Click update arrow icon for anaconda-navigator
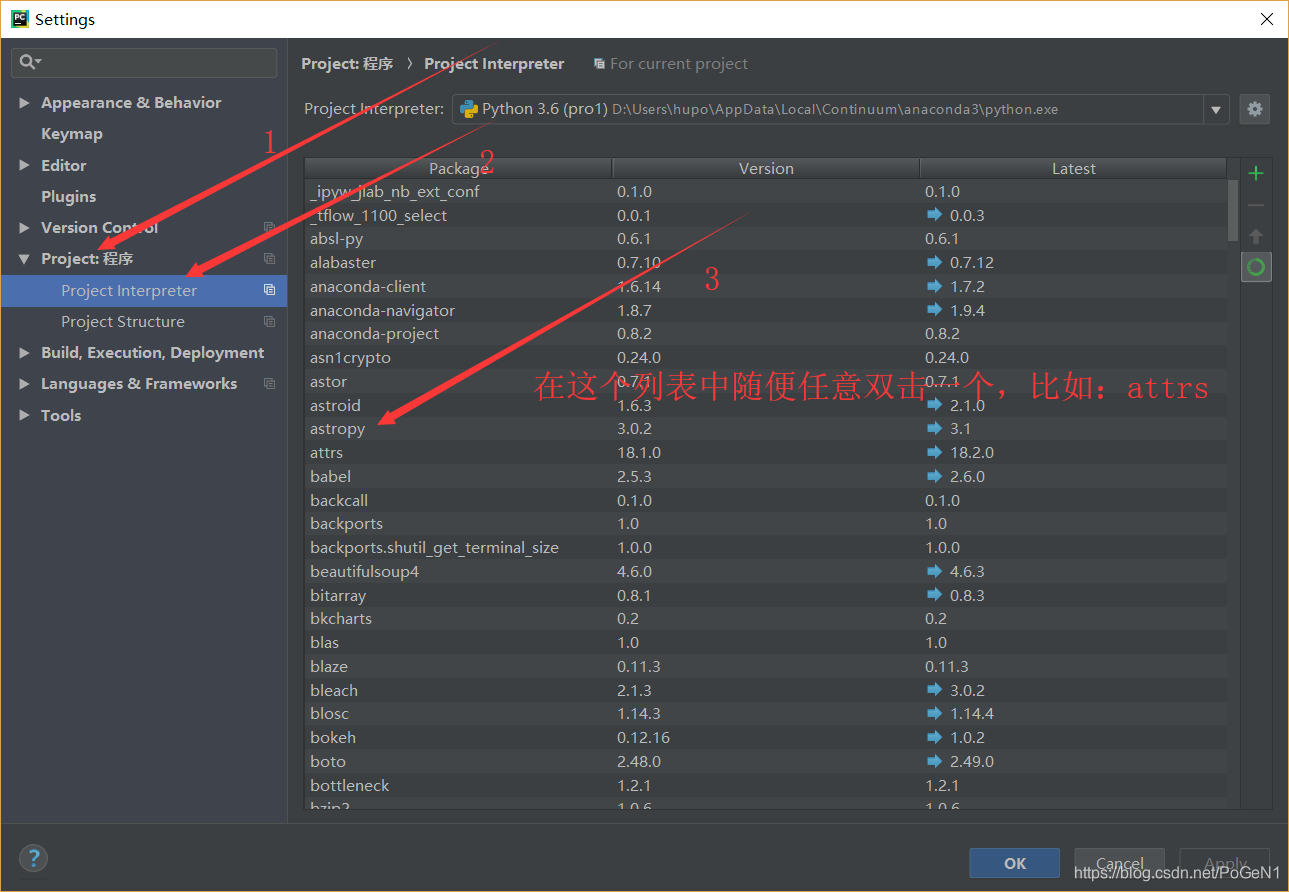Viewport: 1289px width, 892px height. tap(934, 310)
